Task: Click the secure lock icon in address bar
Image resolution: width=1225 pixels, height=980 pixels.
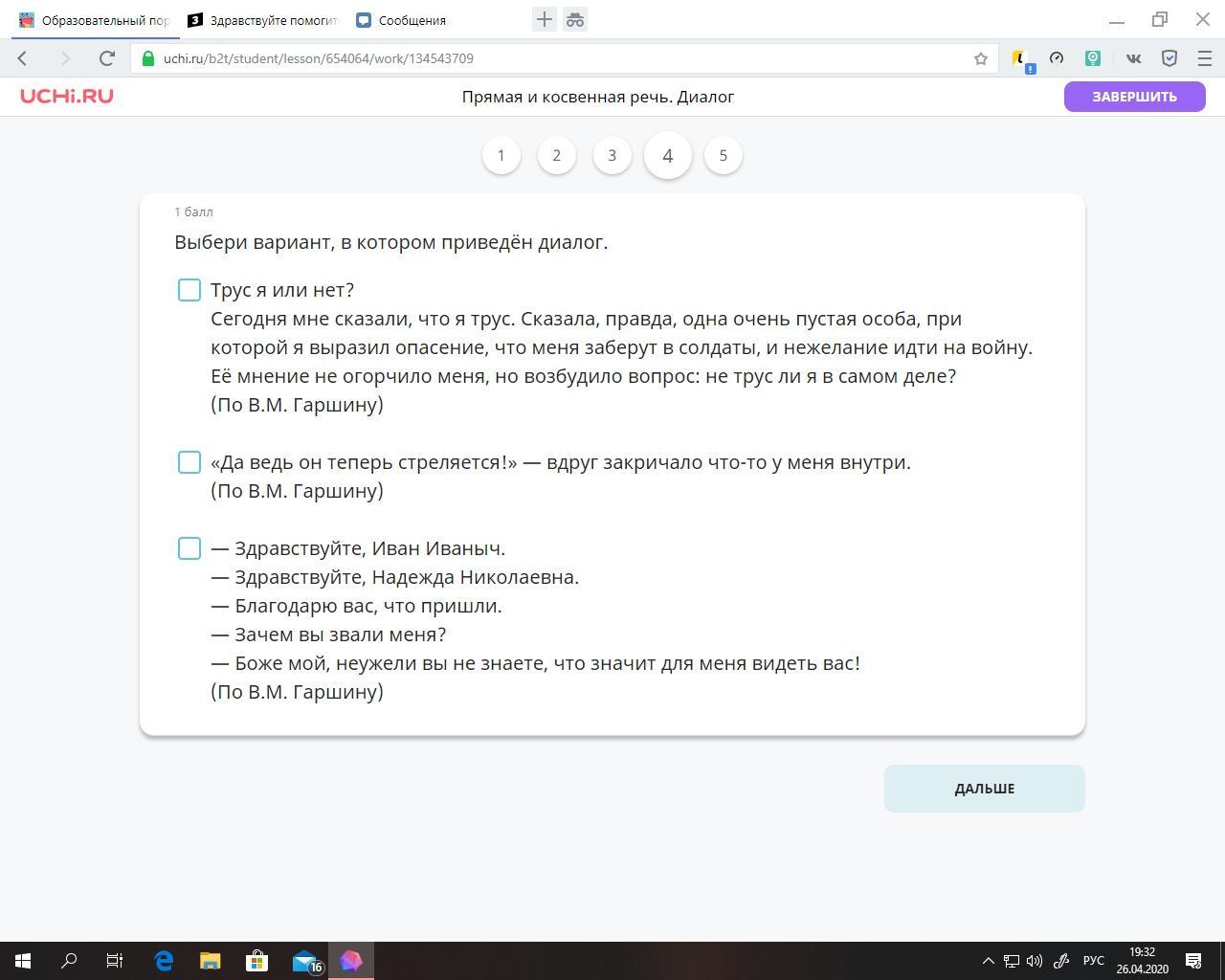Action: 147,58
